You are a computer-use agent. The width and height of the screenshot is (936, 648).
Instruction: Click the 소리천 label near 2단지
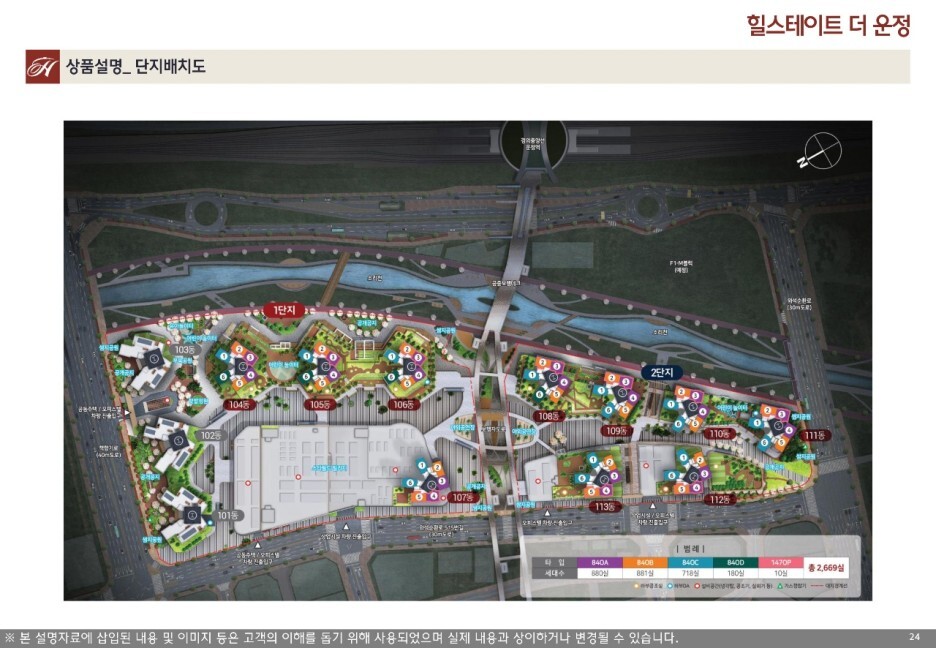coord(660,332)
